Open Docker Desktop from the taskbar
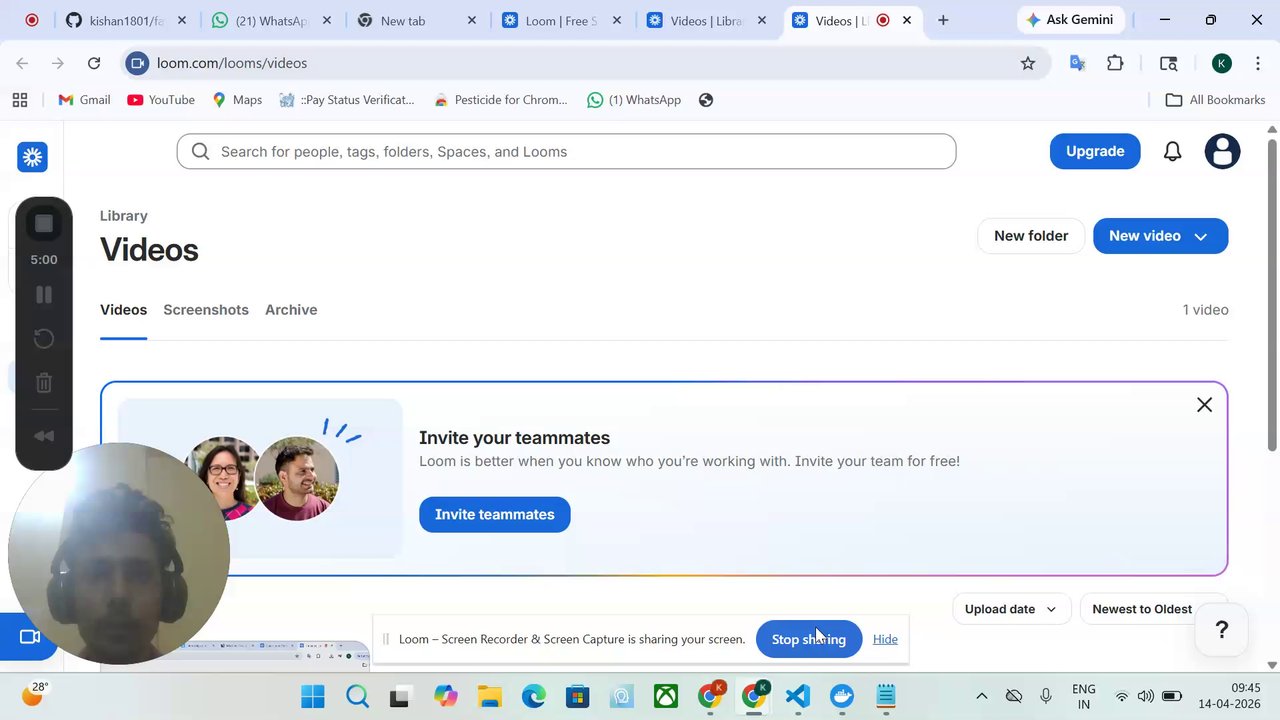This screenshot has height=720, width=1280. coord(842,696)
